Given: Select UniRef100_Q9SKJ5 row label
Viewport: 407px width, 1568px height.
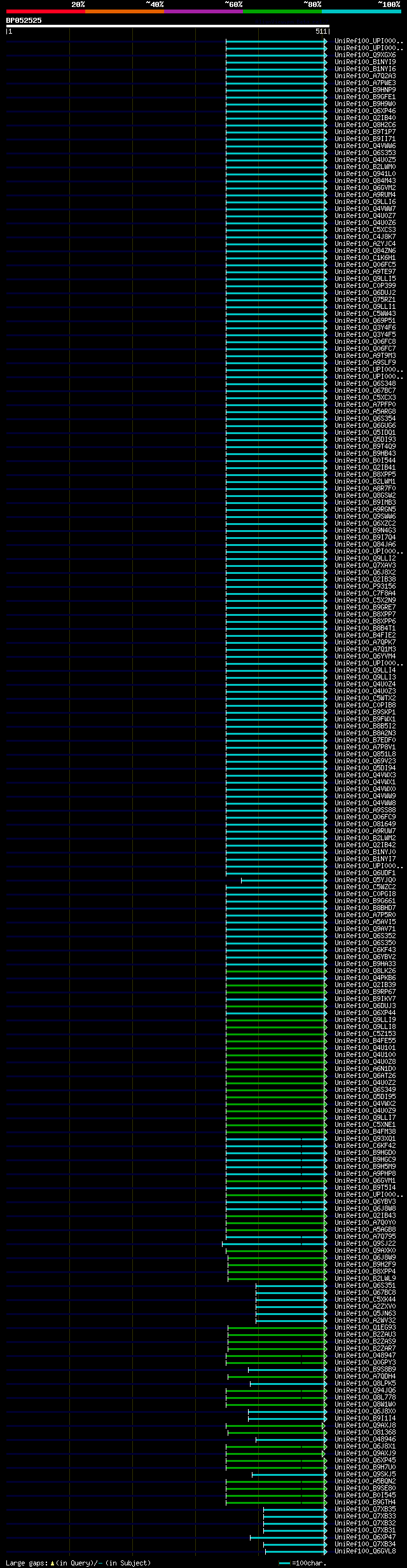Looking at the screenshot, I should pyautogui.click(x=365, y=1475).
